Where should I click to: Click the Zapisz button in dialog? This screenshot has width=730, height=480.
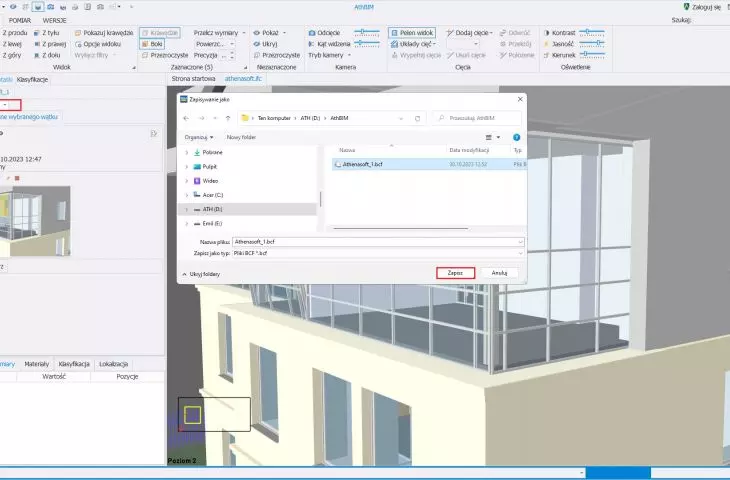[455, 273]
